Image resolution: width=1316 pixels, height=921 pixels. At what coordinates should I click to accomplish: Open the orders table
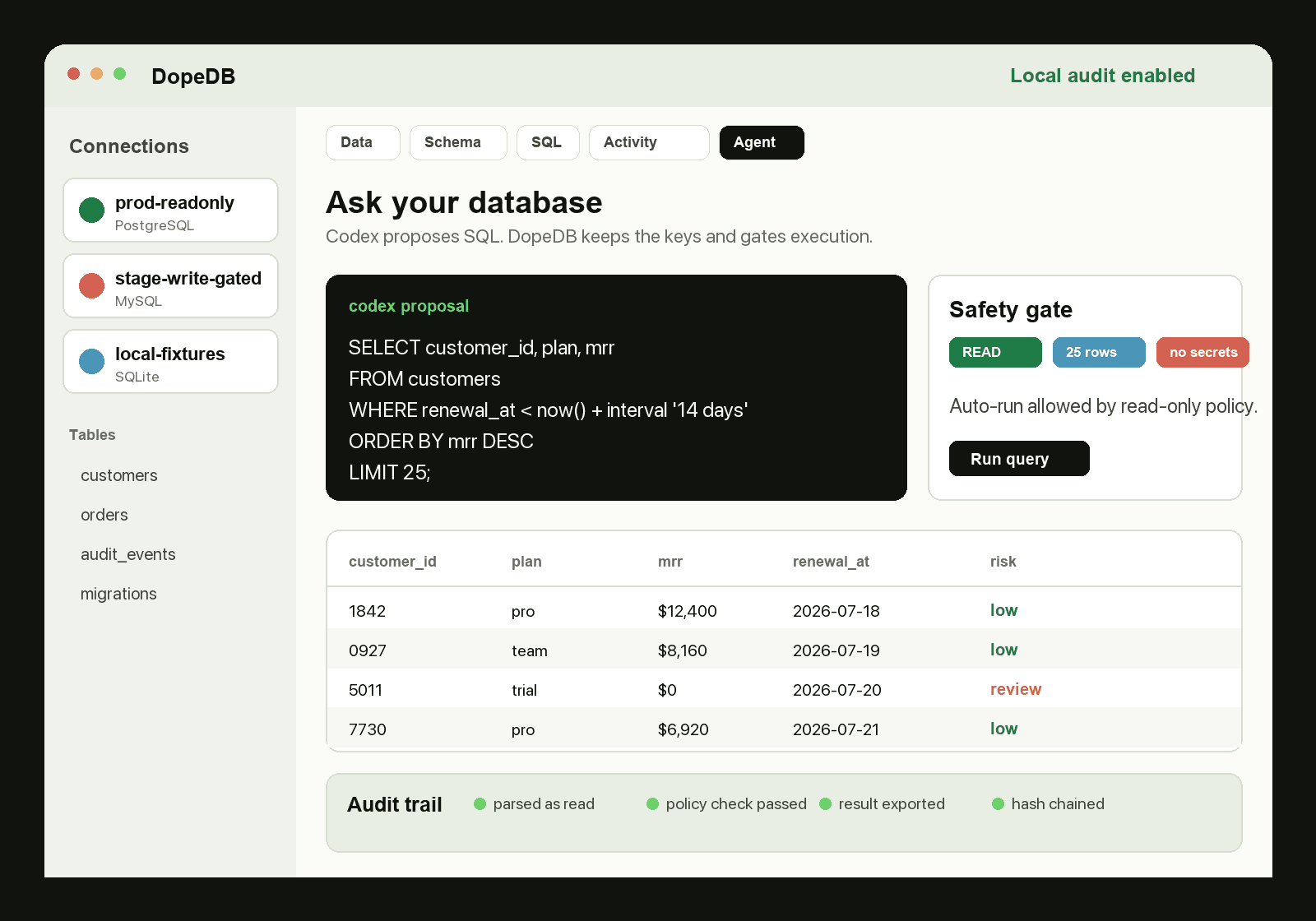(104, 515)
